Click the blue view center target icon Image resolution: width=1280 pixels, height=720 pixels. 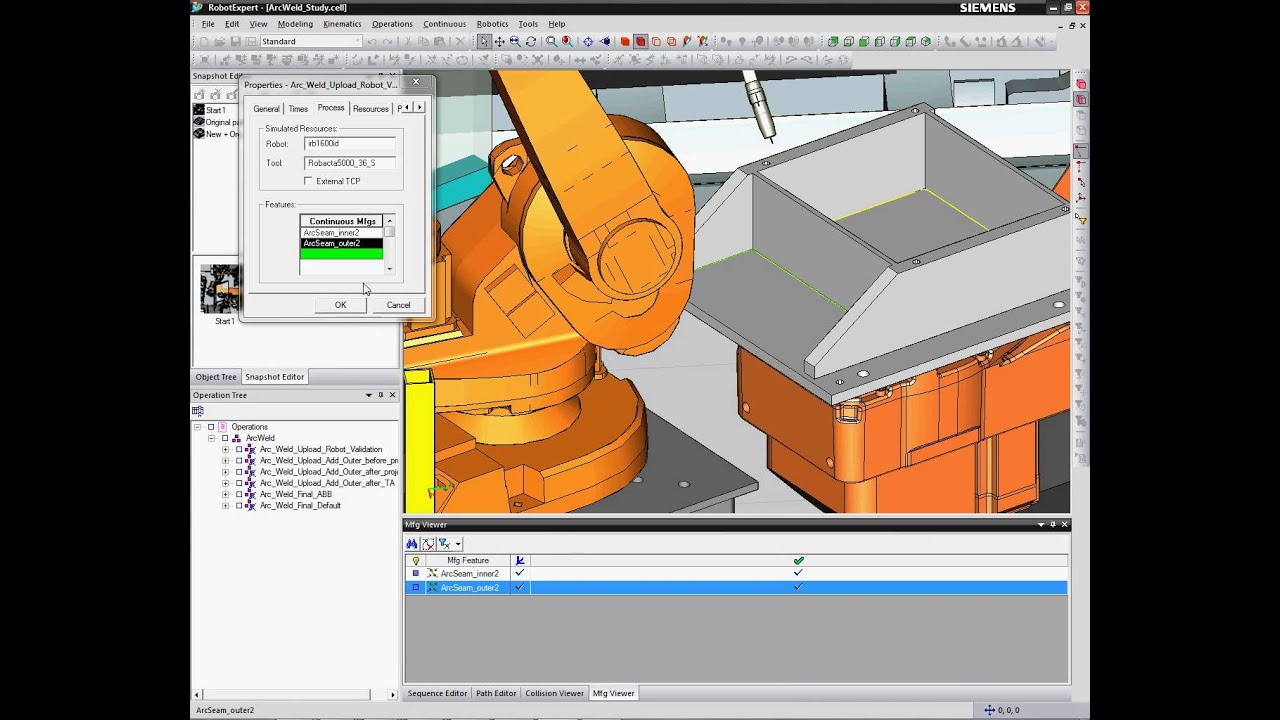(x=588, y=41)
